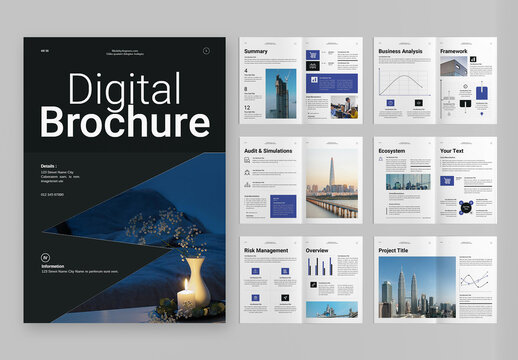The height and width of the screenshot is (360, 518).
Task: Select the "Your Text" heading
Action: pyautogui.click(x=452, y=151)
